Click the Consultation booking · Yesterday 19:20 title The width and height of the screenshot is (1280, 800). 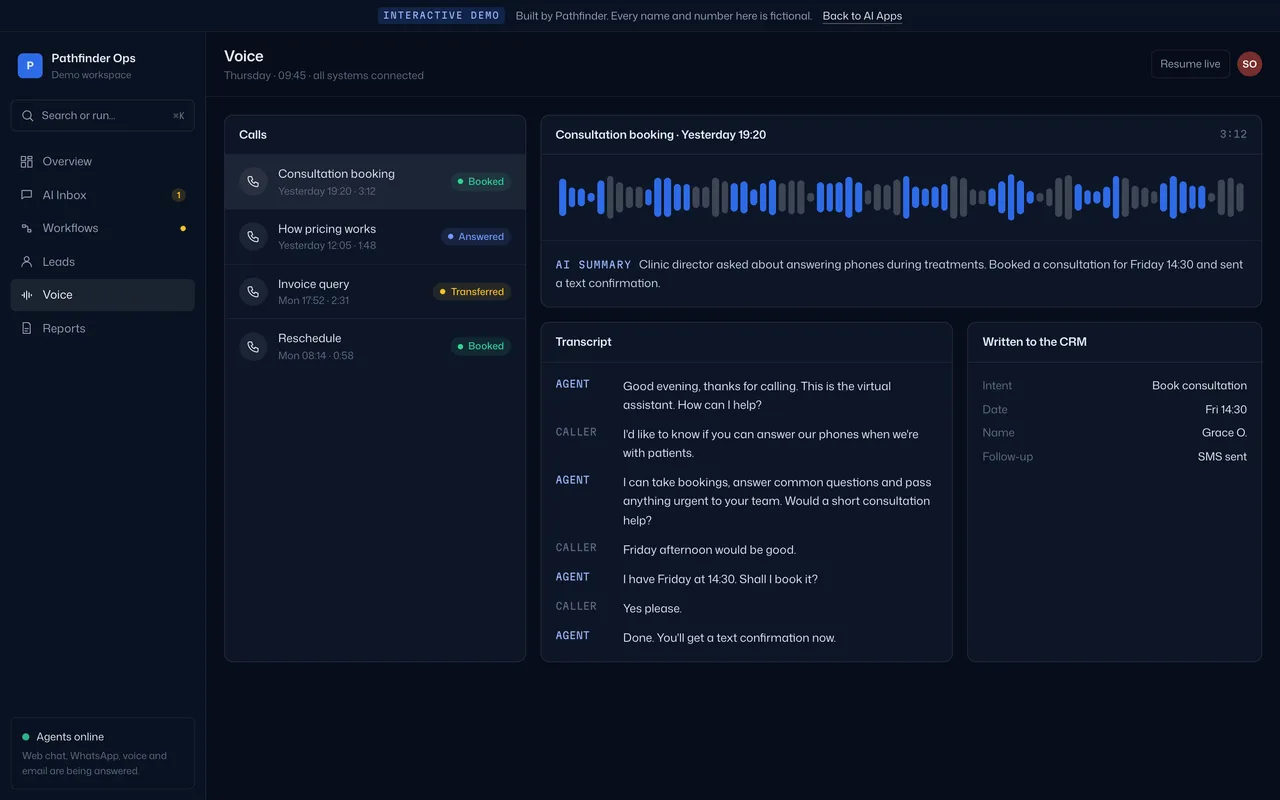pyautogui.click(x=661, y=135)
